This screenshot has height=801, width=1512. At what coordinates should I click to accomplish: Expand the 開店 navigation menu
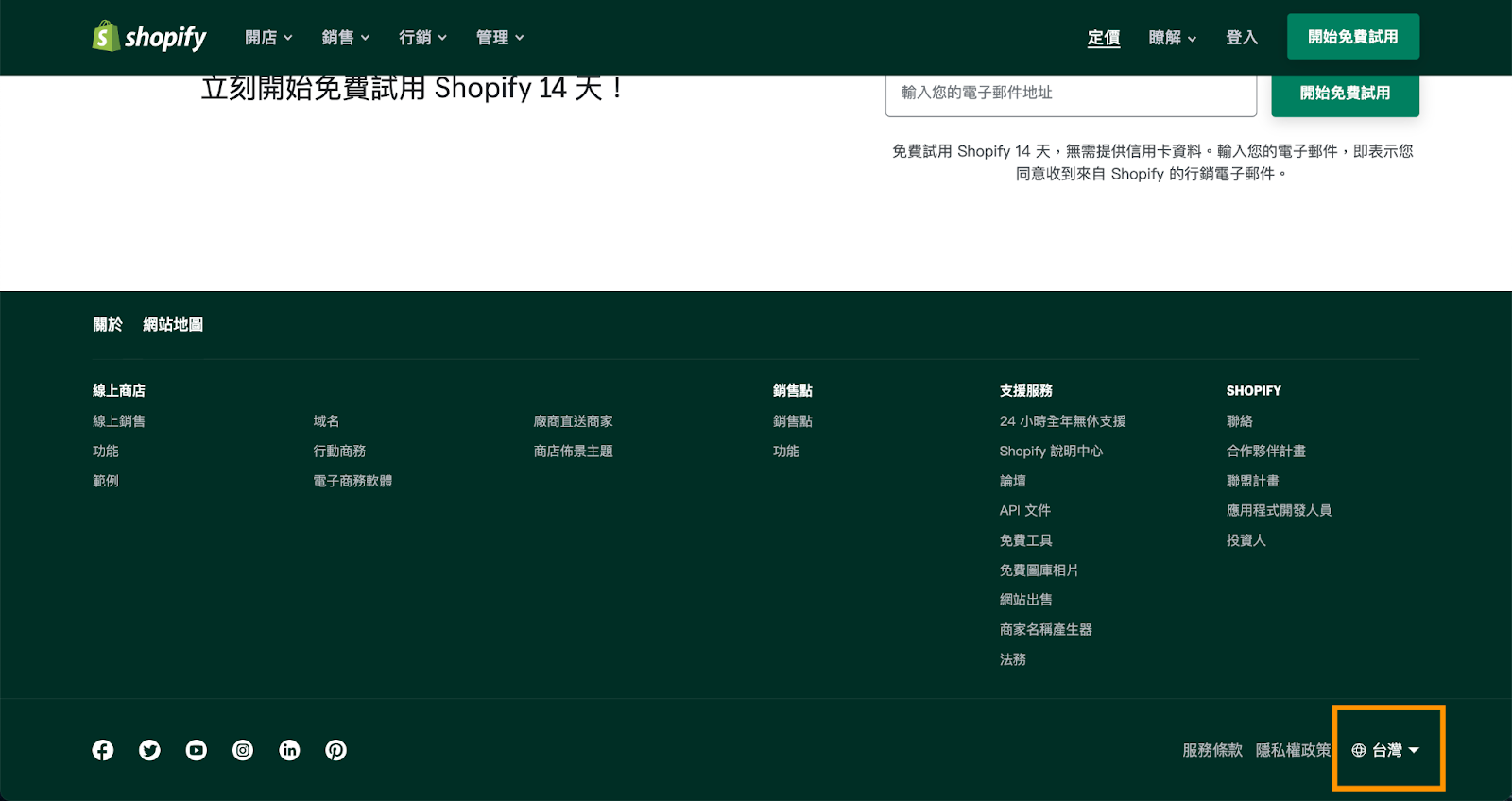pos(268,38)
